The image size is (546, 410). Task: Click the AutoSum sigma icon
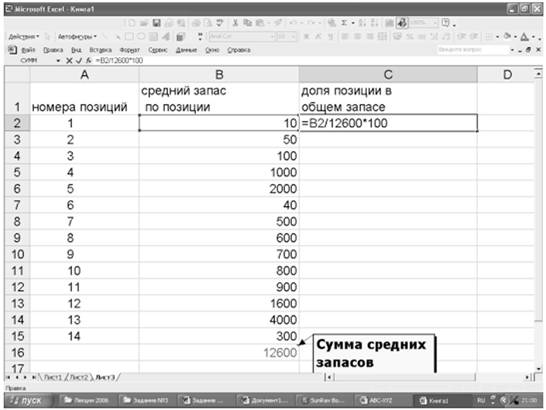coord(344,23)
